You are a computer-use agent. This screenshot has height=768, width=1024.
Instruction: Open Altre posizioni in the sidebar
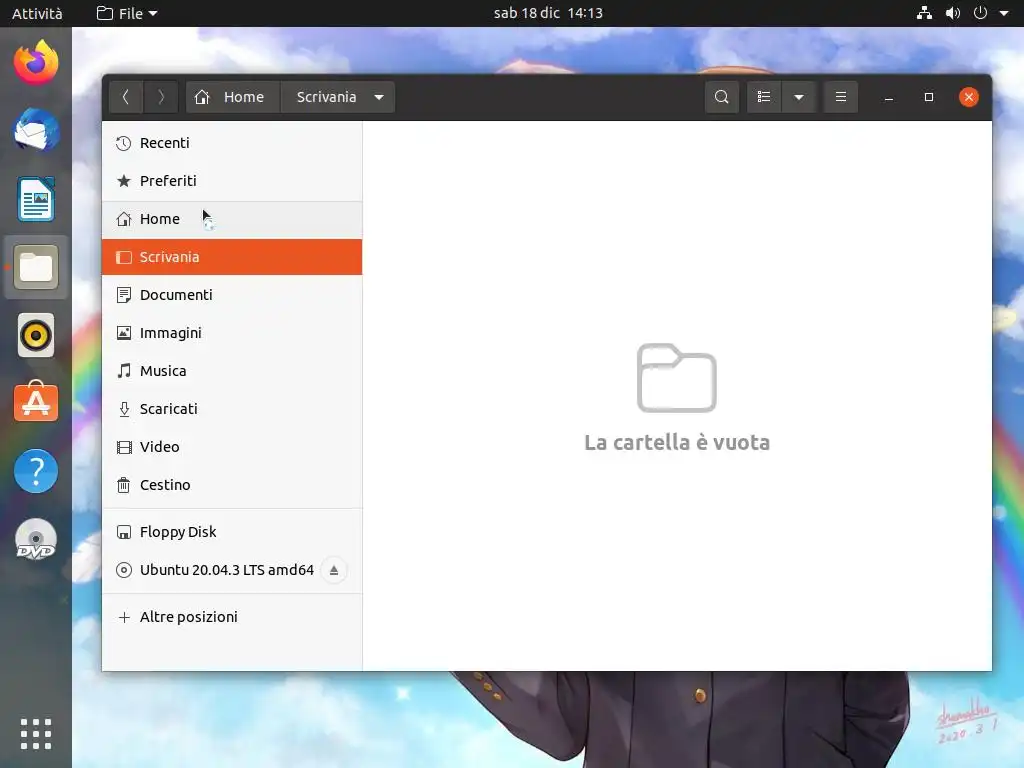coord(232,617)
